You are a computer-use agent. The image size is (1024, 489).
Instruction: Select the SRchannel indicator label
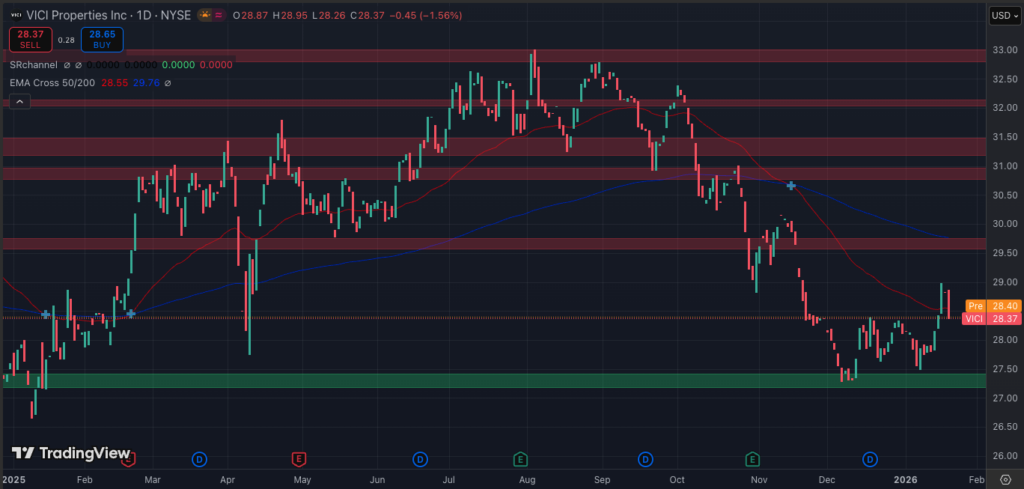pyautogui.click(x=33, y=65)
